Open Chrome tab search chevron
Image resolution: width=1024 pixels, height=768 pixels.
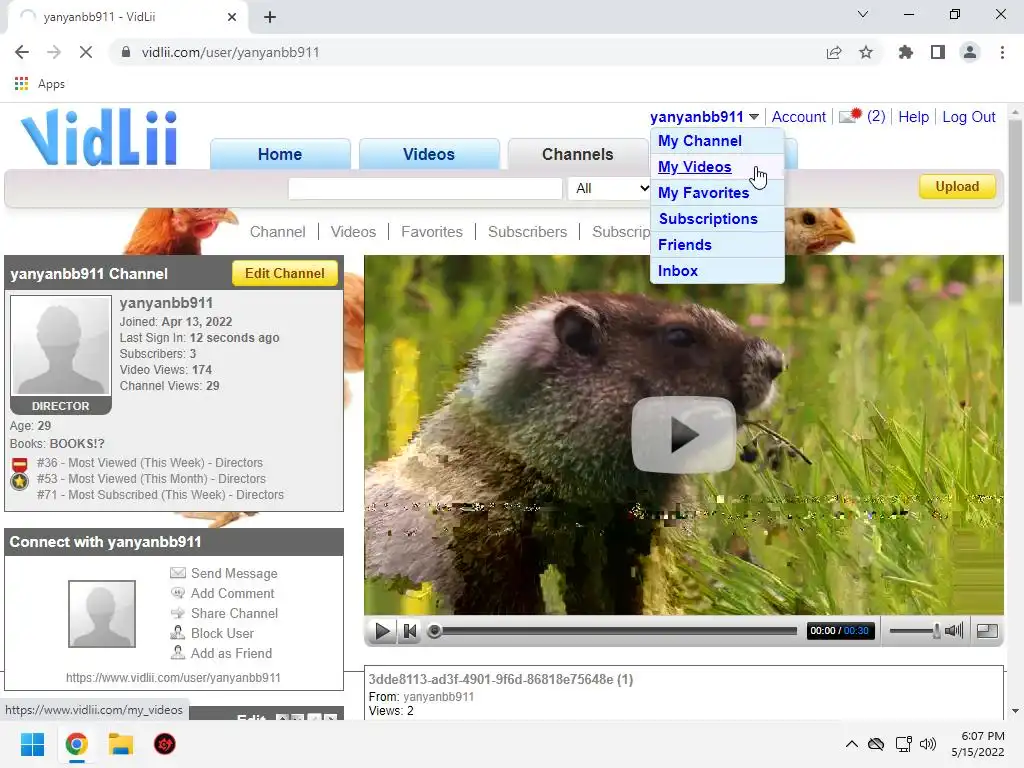click(863, 14)
